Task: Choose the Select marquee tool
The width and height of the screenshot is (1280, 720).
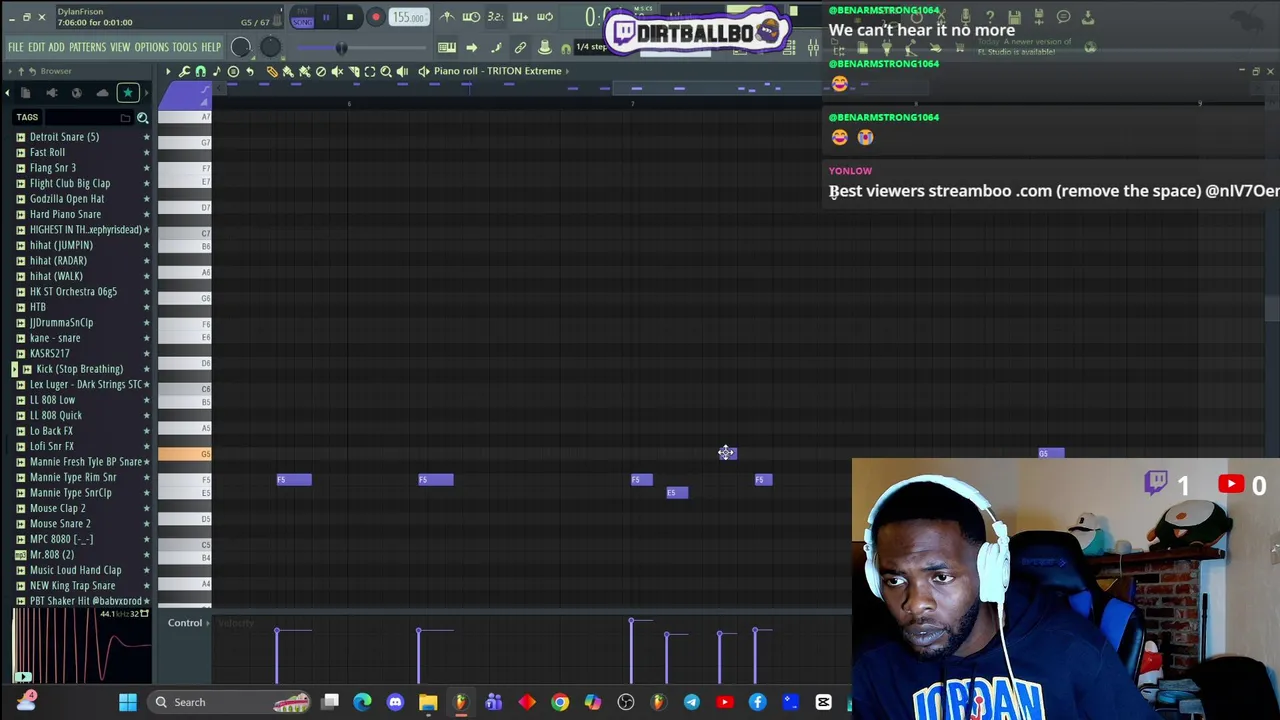Action: 370,71
